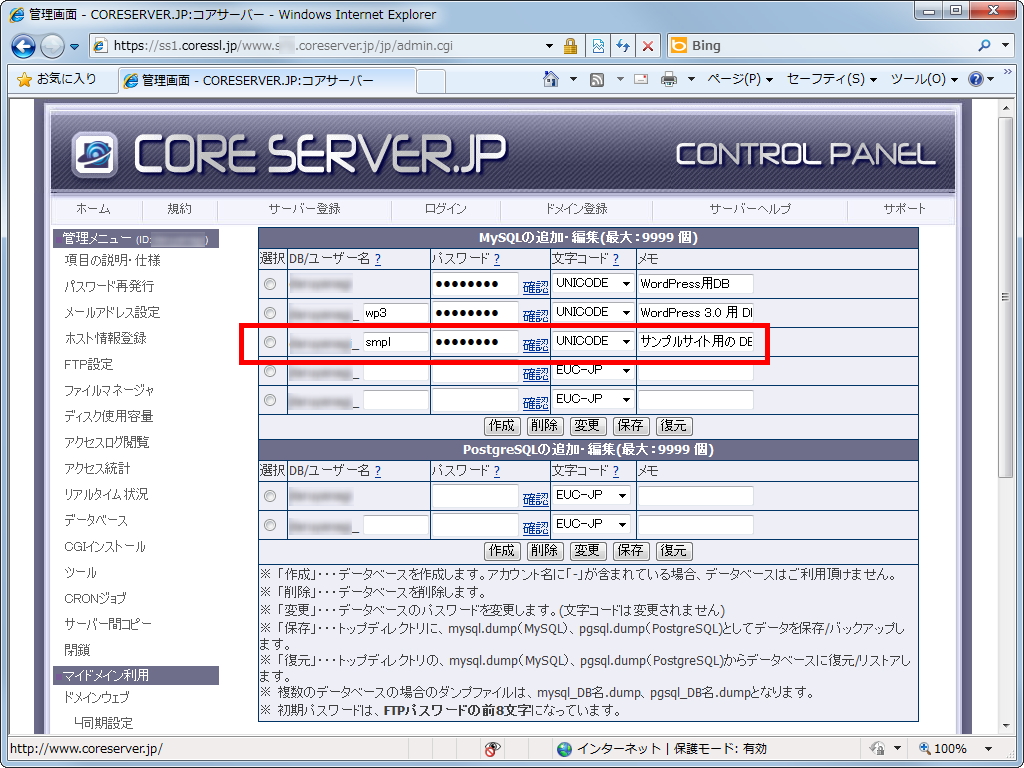
Task: Click the Print icon
Action: [x=669, y=79]
